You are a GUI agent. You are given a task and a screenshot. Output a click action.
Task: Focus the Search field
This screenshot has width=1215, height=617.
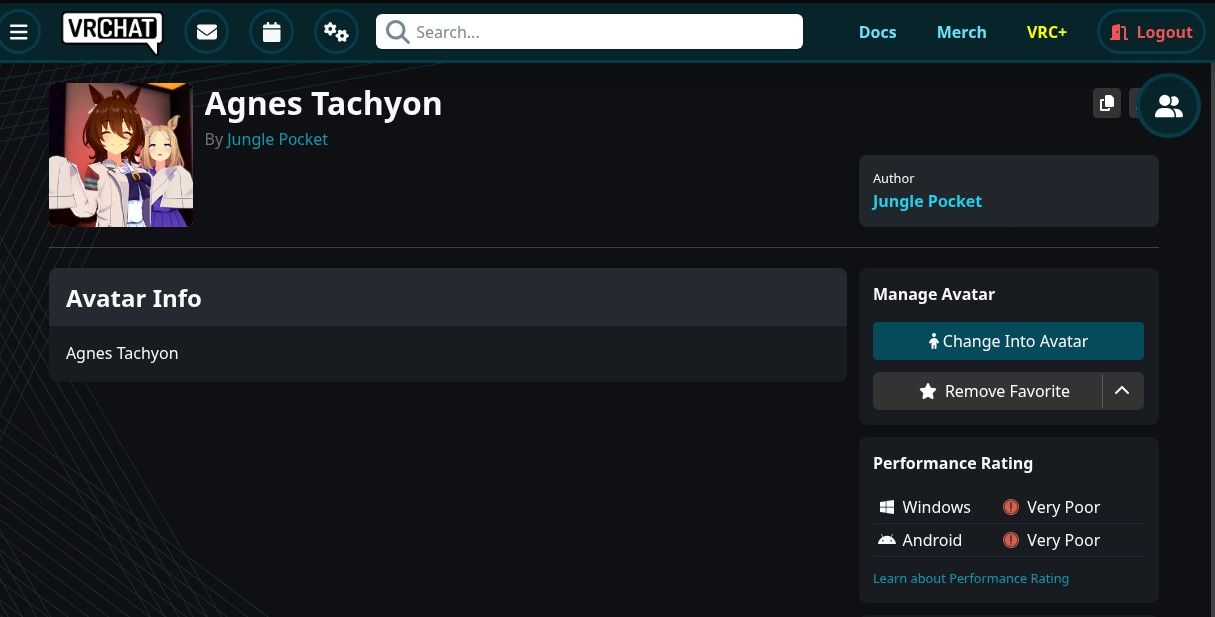click(589, 32)
